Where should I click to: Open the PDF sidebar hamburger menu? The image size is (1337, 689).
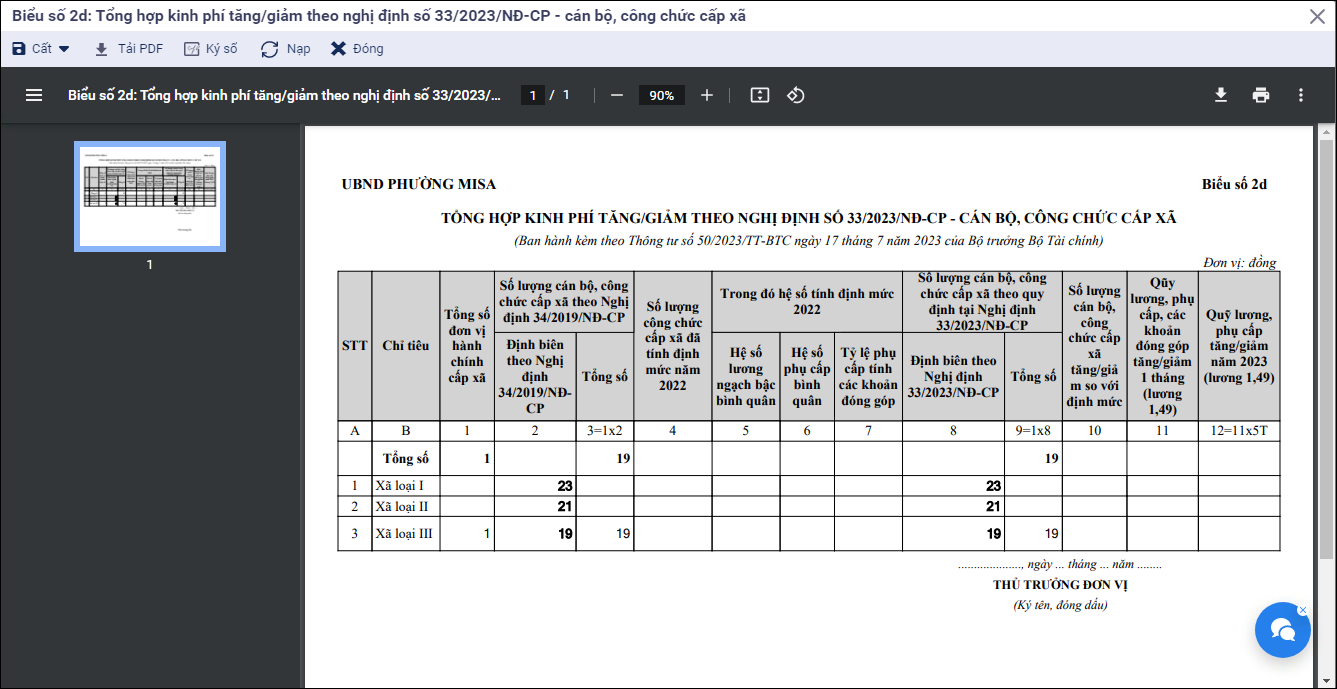[34, 95]
